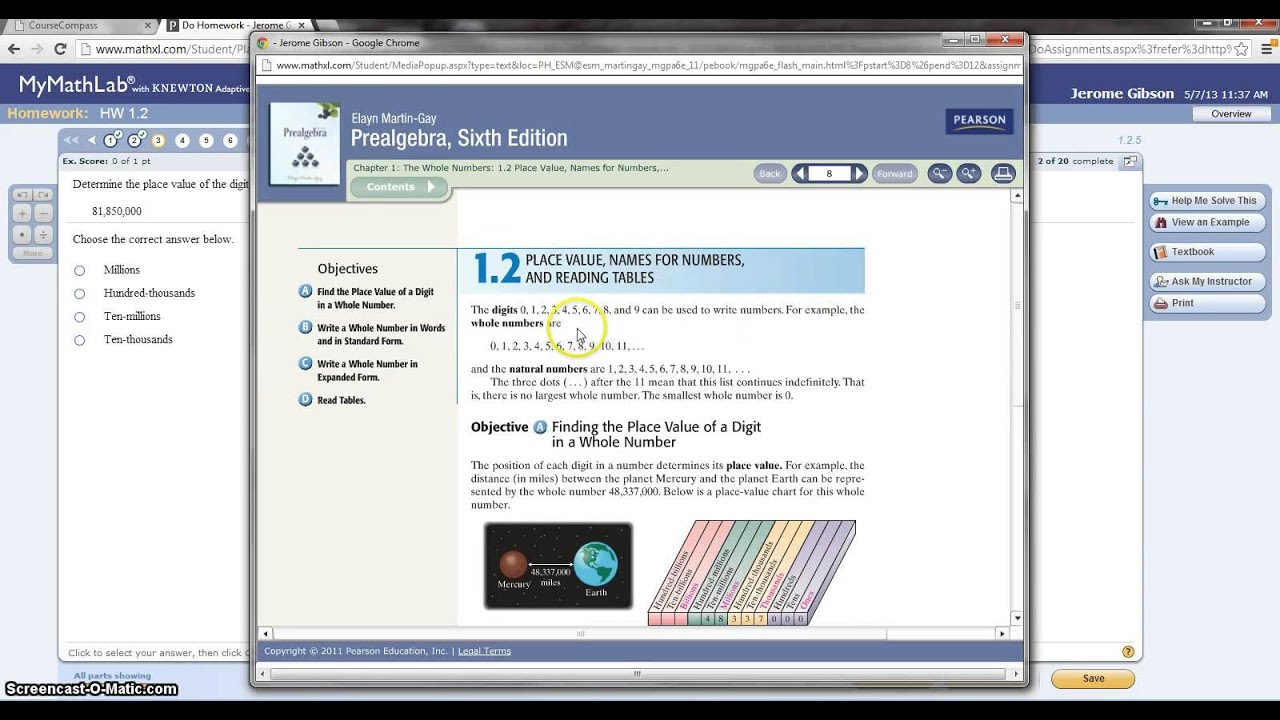Go to next page with right arrow

pos(859,173)
